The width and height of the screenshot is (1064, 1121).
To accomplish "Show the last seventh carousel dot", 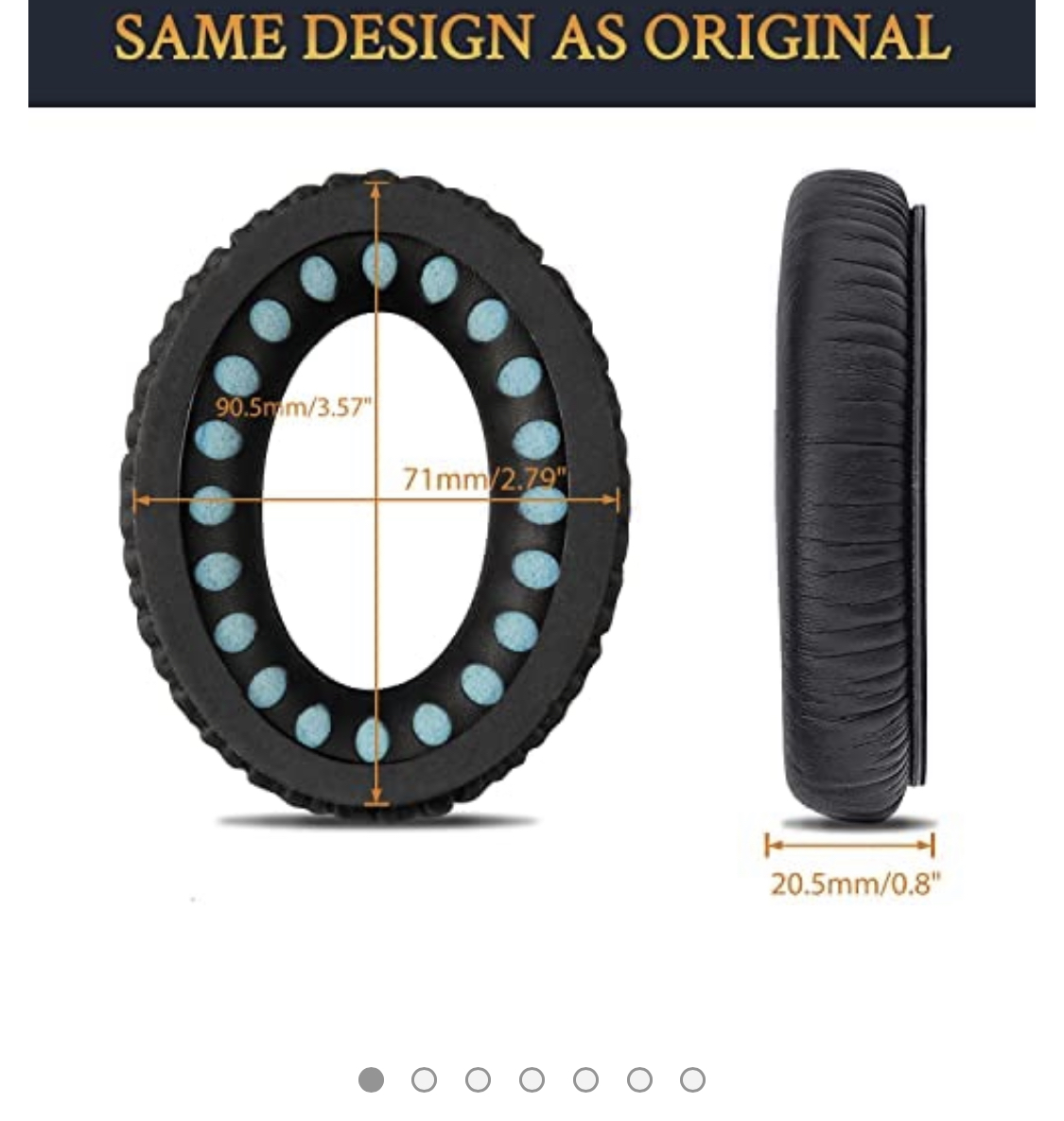I will [x=692, y=1078].
